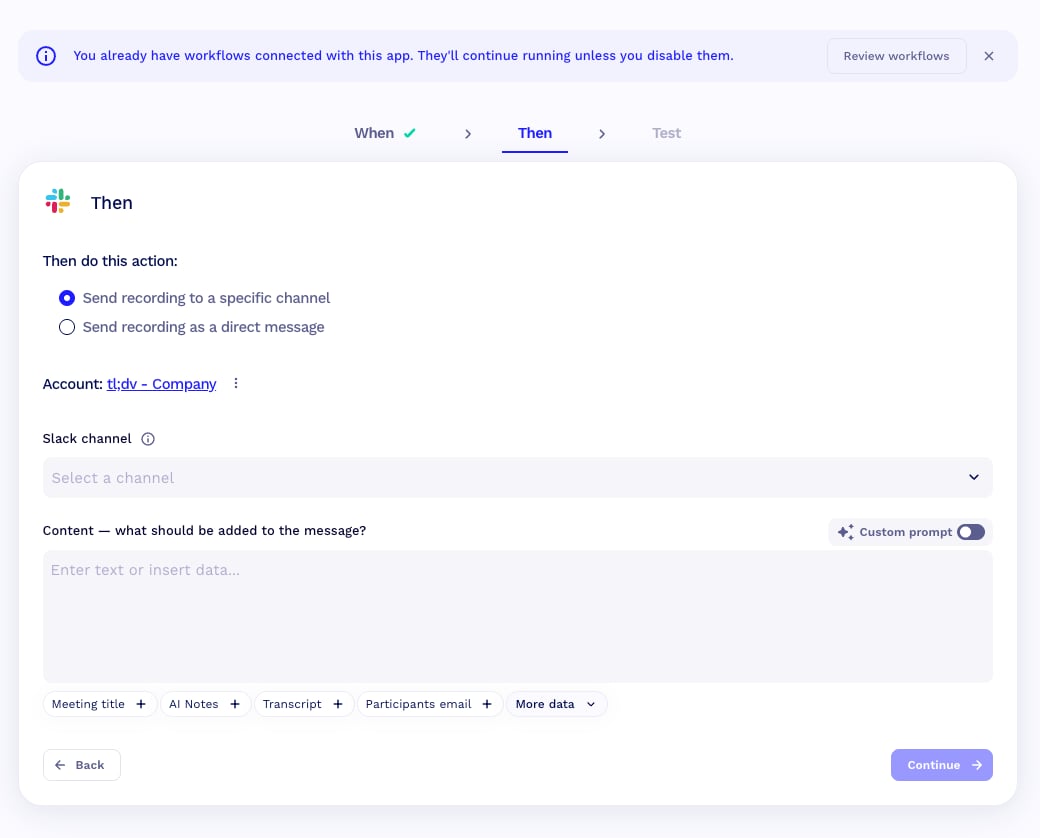
Task: Click the Slack channel label text
Action: tap(87, 439)
